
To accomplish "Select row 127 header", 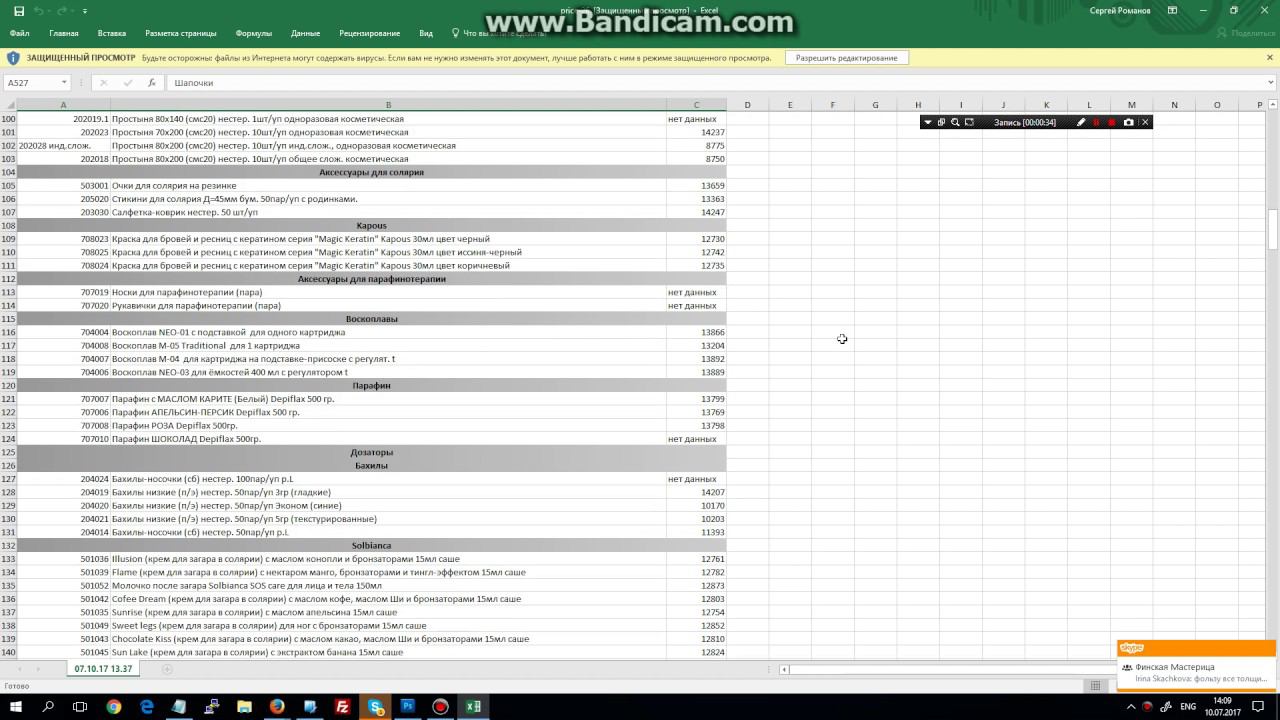I will [x=9, y=479].
